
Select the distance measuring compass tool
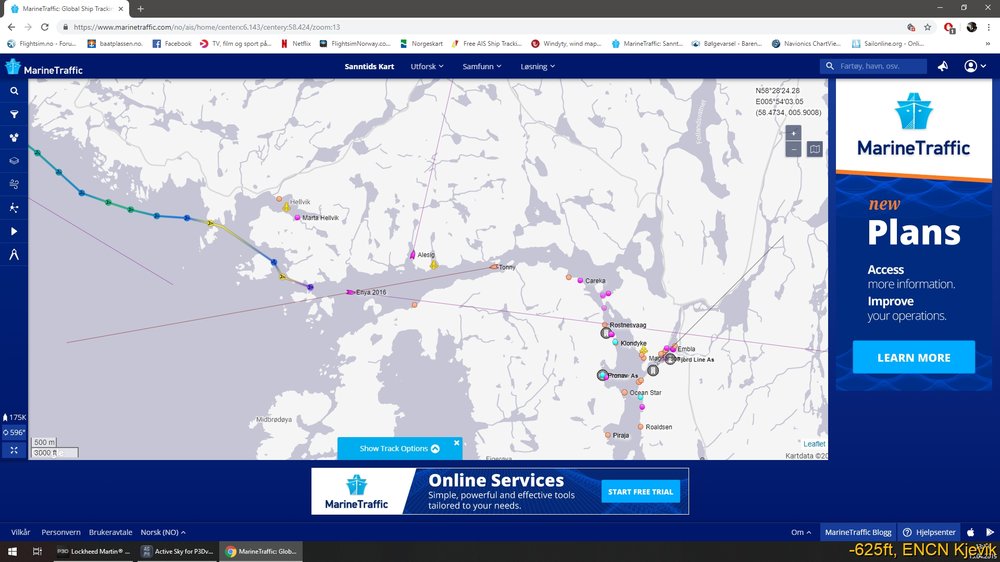(x=14, y=255)
